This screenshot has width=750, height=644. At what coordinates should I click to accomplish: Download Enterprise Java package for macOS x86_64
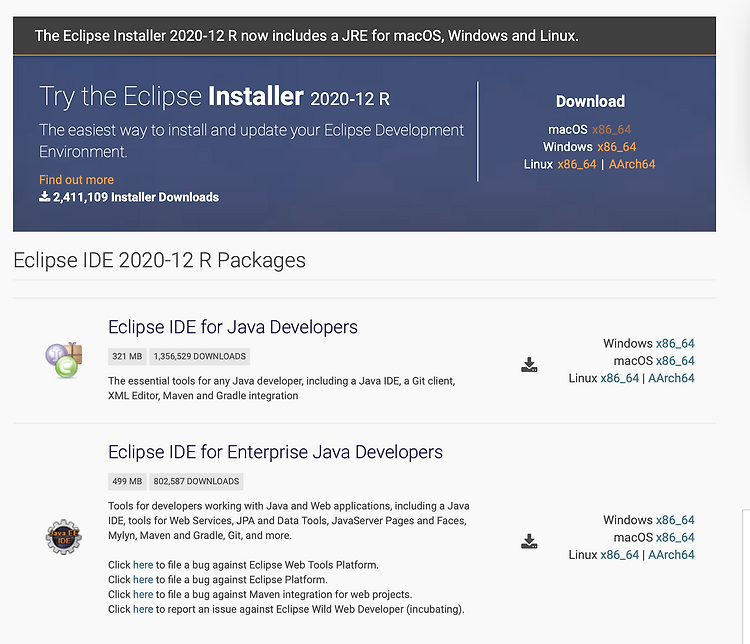click(x=675, y=537)
